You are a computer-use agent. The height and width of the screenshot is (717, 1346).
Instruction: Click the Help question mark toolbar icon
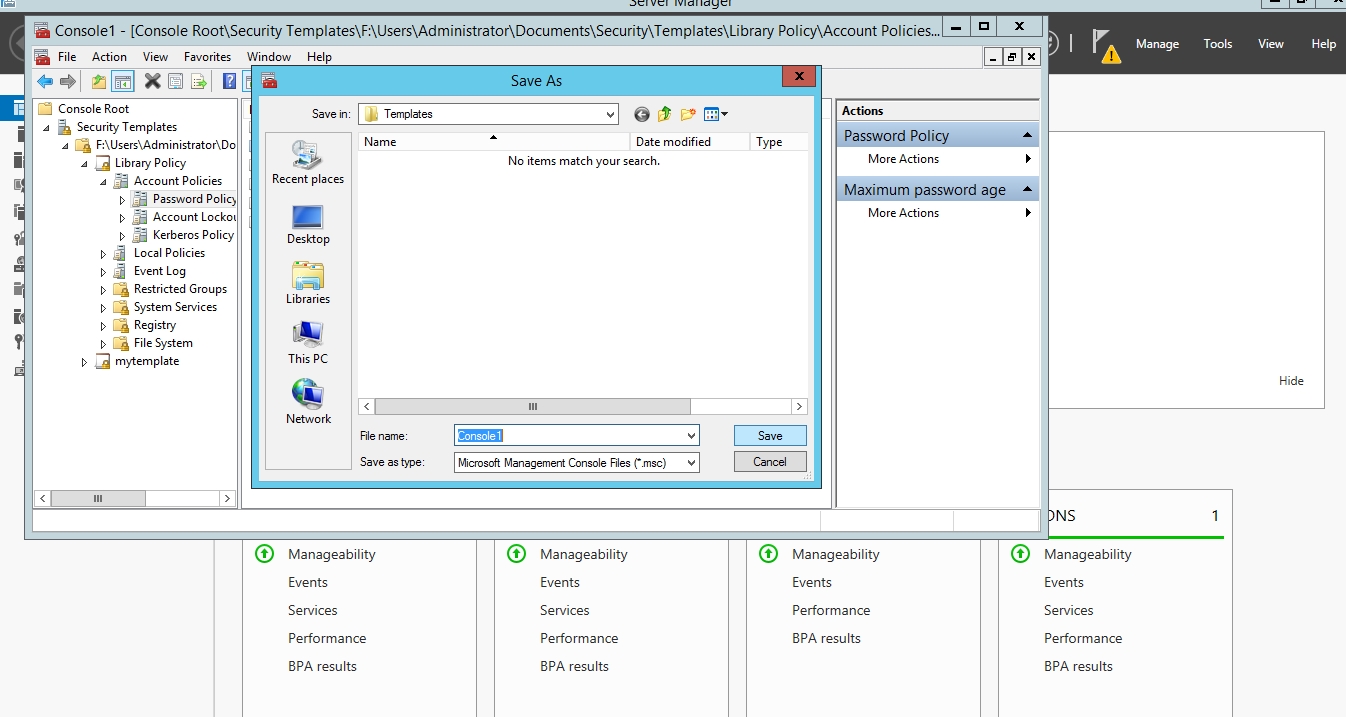[x=229, y=81]
